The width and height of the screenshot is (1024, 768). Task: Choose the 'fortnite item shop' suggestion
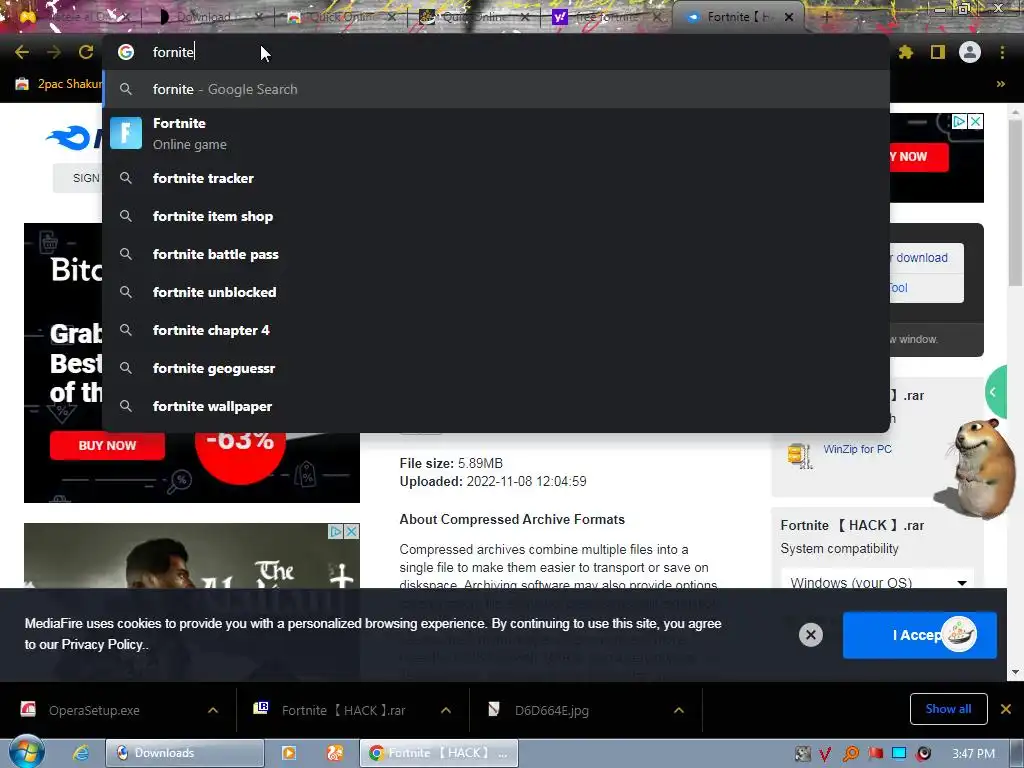496,216
